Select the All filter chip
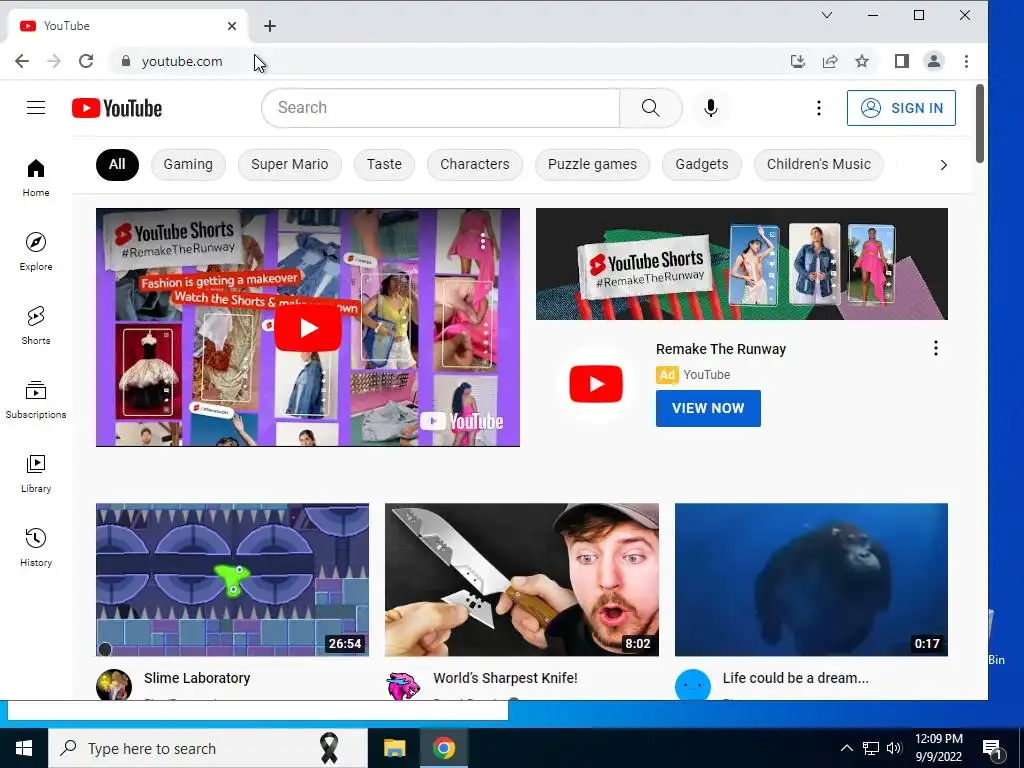 [x=118, y=165]
